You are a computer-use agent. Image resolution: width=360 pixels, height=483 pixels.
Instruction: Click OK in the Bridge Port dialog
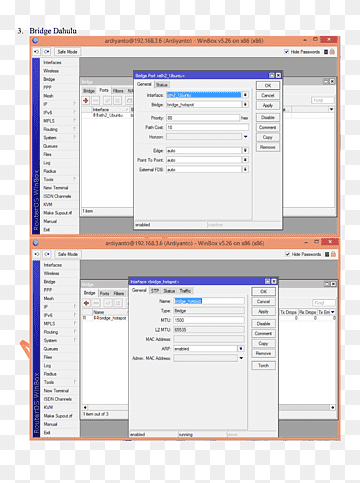tap(268, 86)
